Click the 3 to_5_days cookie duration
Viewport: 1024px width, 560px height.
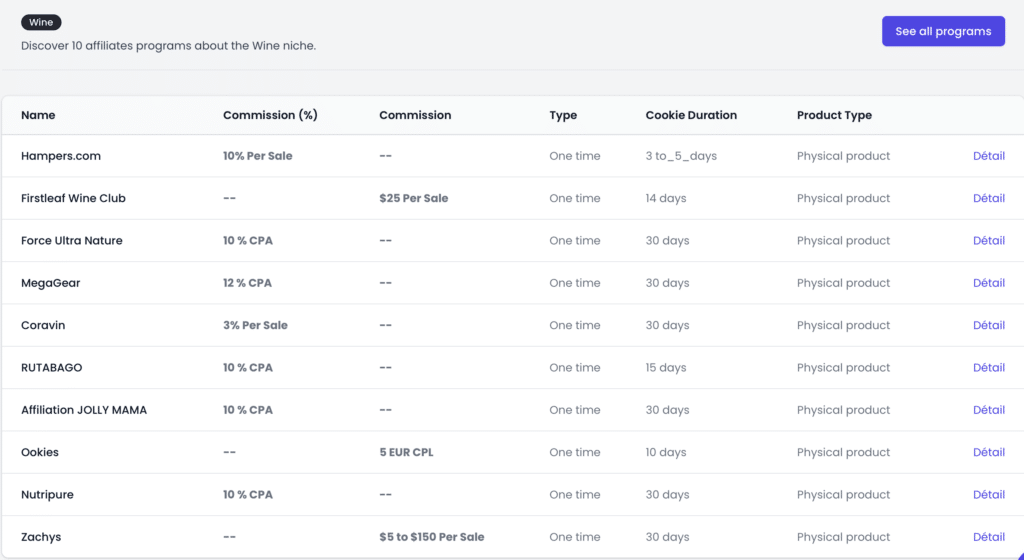[681, 156]
